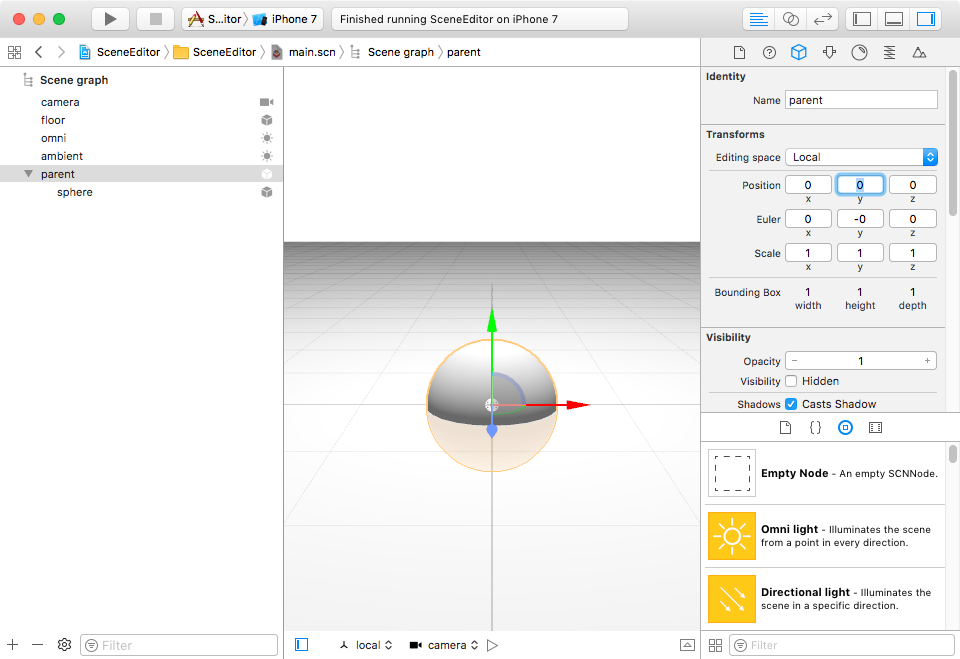
Task: Select the Empty Node library item
Action: tap(826, 473)
